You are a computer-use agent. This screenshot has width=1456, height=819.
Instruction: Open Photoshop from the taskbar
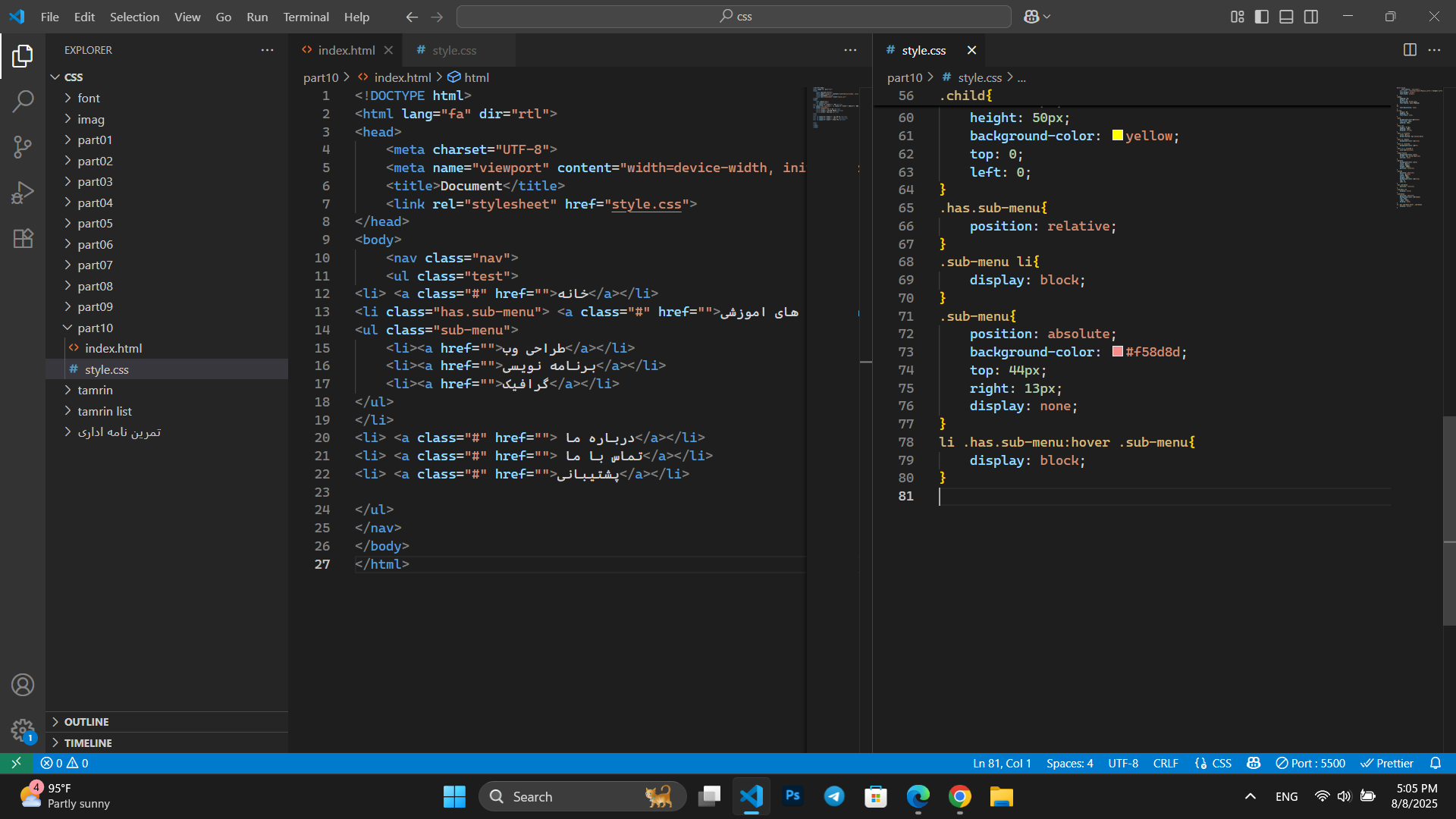tap(793, 796)
